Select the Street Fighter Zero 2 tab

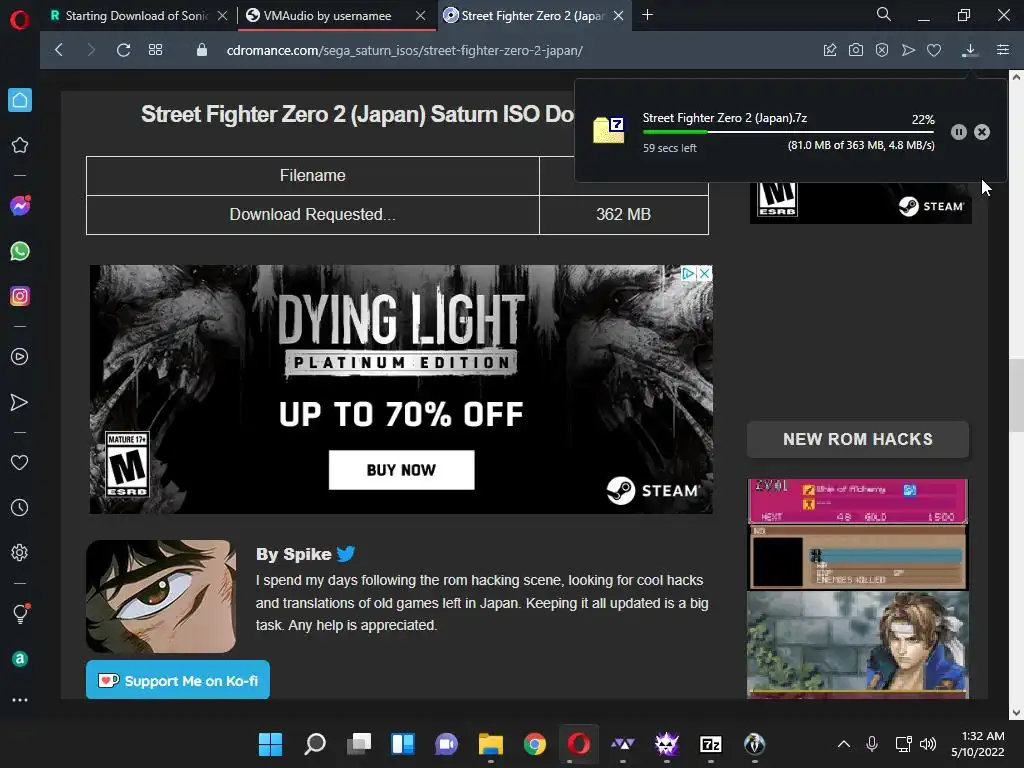(532, 16)
